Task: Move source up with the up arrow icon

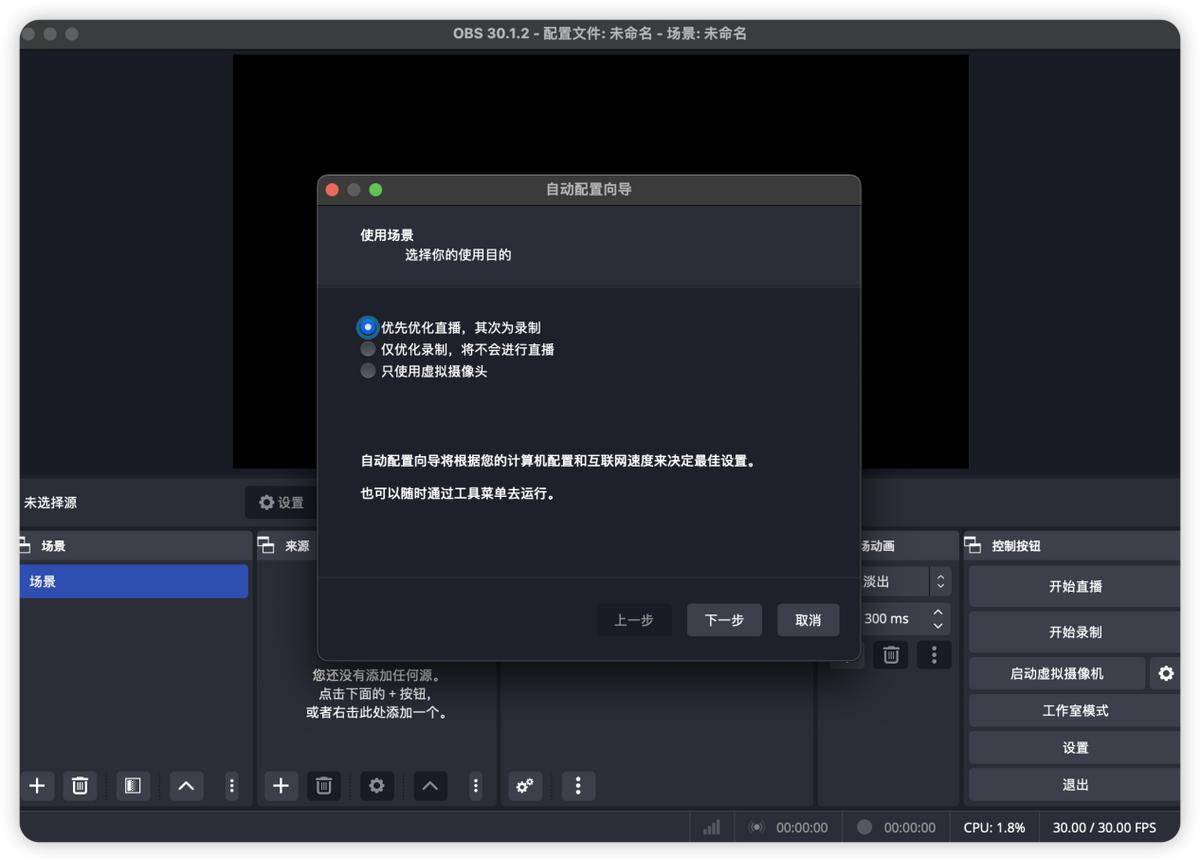Action: point(429,786)
